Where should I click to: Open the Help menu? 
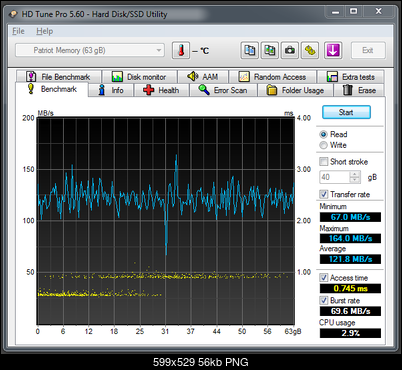[x=44, y=31]
